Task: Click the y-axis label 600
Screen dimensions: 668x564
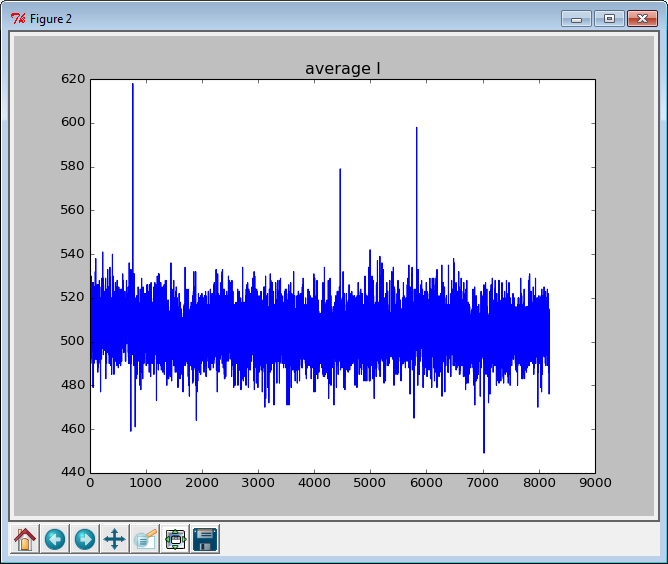Action: [73, 122]
